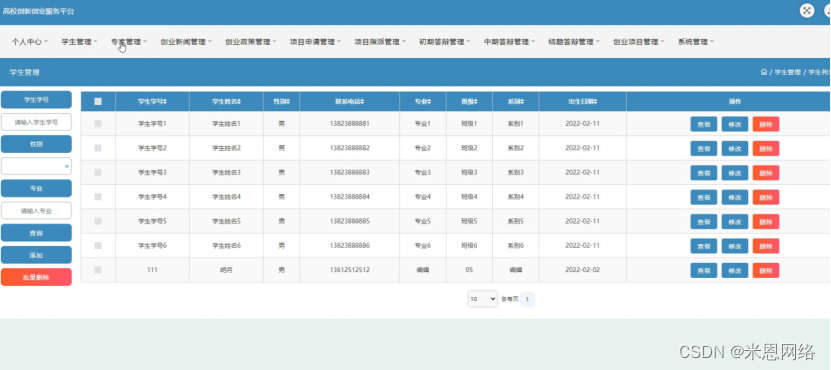
Task: Click the 查询 search button
Action: coord(36,233)
